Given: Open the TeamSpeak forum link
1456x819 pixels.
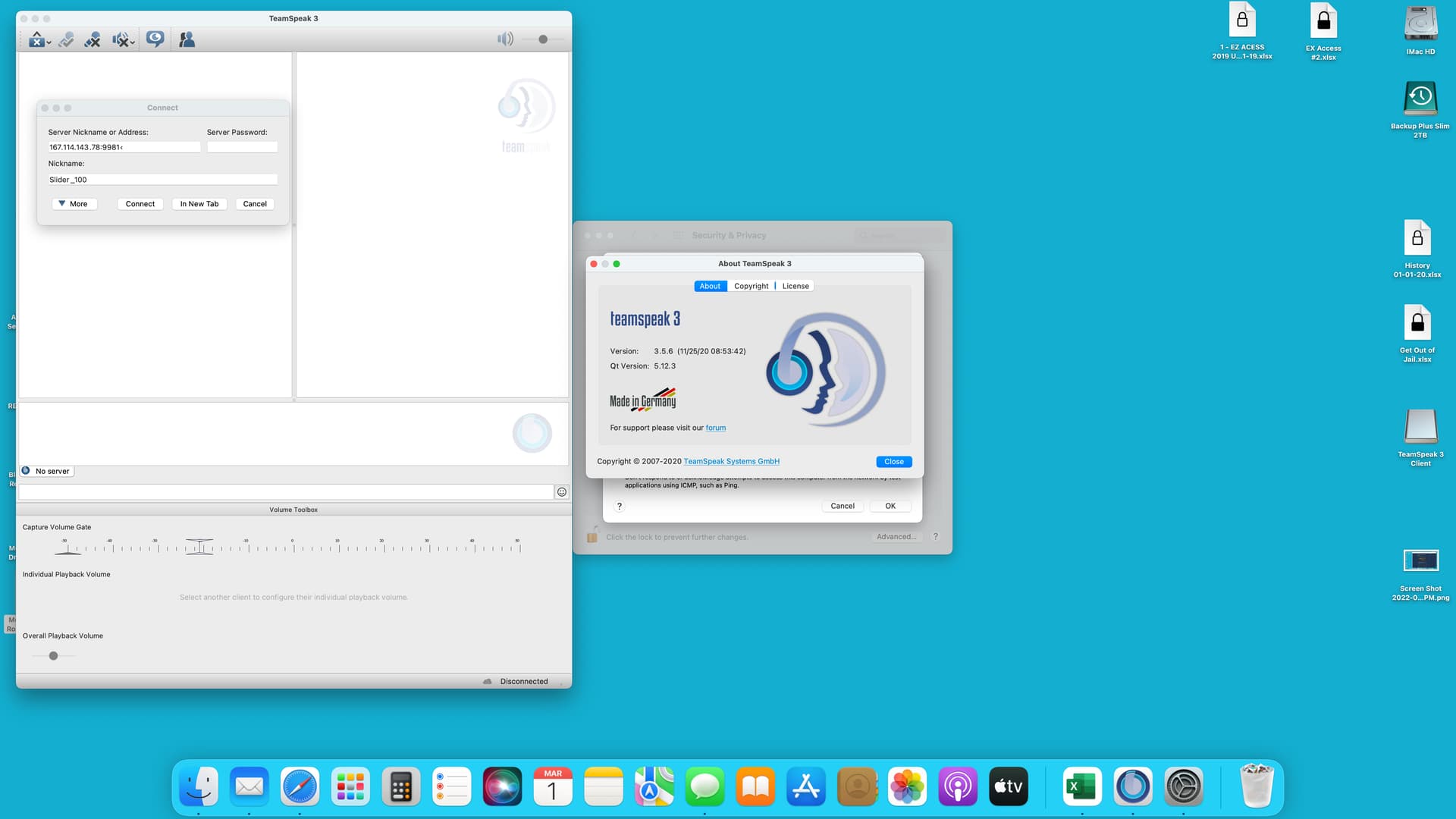Looking at the screenshot, I should point(716,428).
